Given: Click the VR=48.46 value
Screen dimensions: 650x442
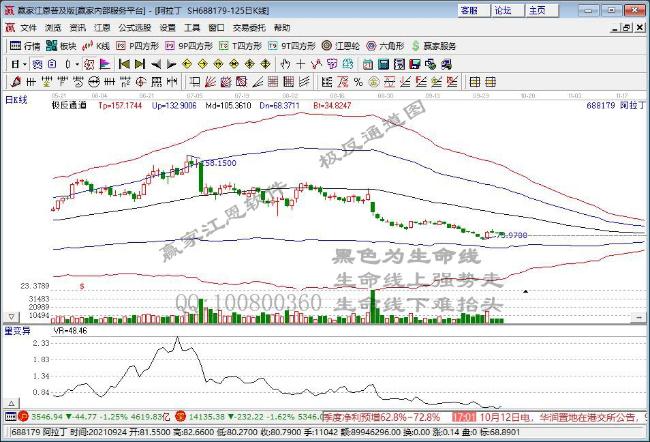Looking at the screenshot, I should [x=70, y=330].
